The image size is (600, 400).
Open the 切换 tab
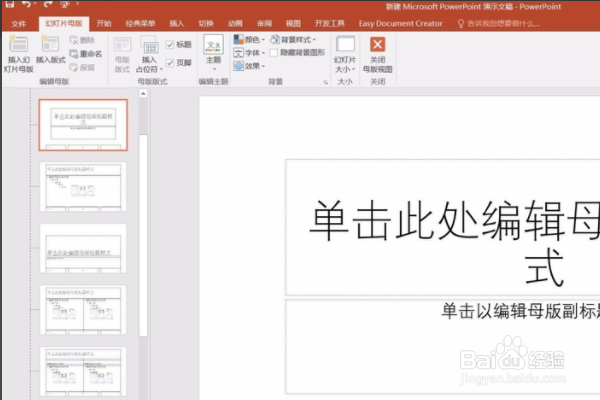click(x=206, y=24)
